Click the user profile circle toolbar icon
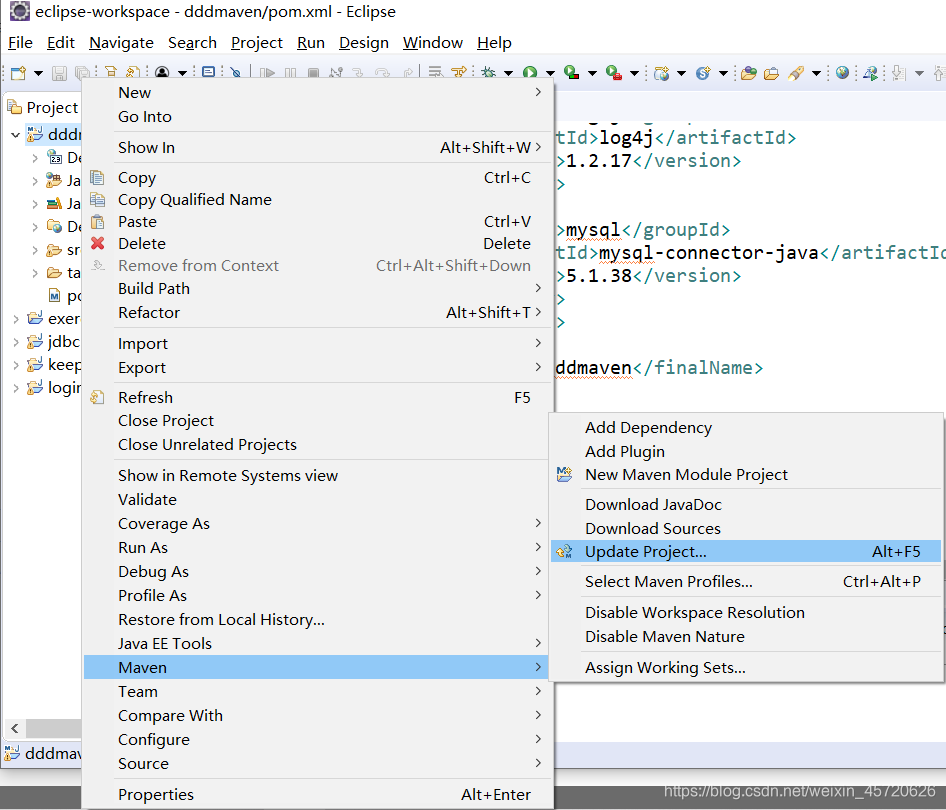 pos(162,73)
